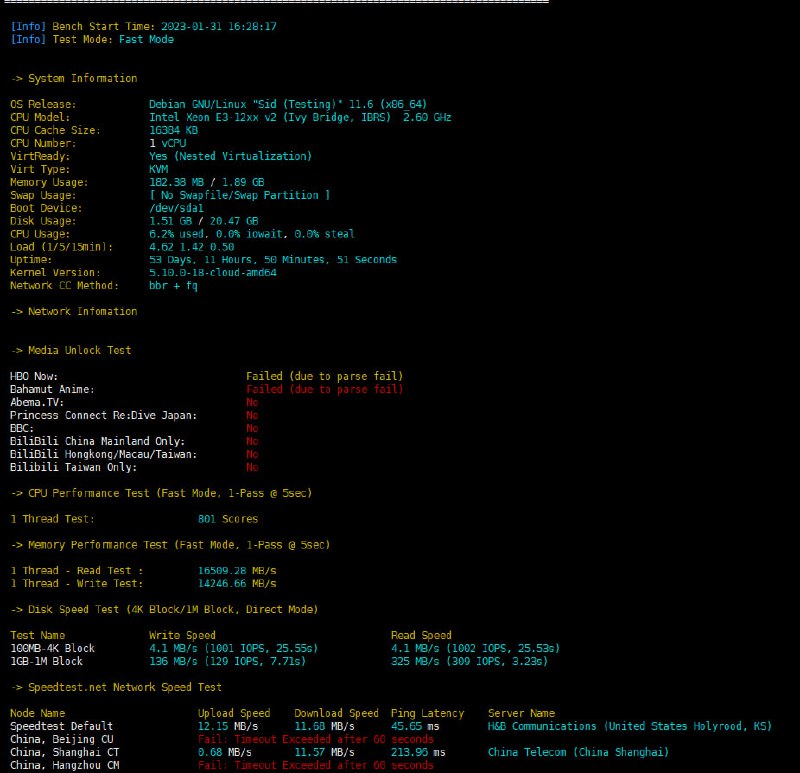Click the HBO Now failed result

[x=324, y=377]
